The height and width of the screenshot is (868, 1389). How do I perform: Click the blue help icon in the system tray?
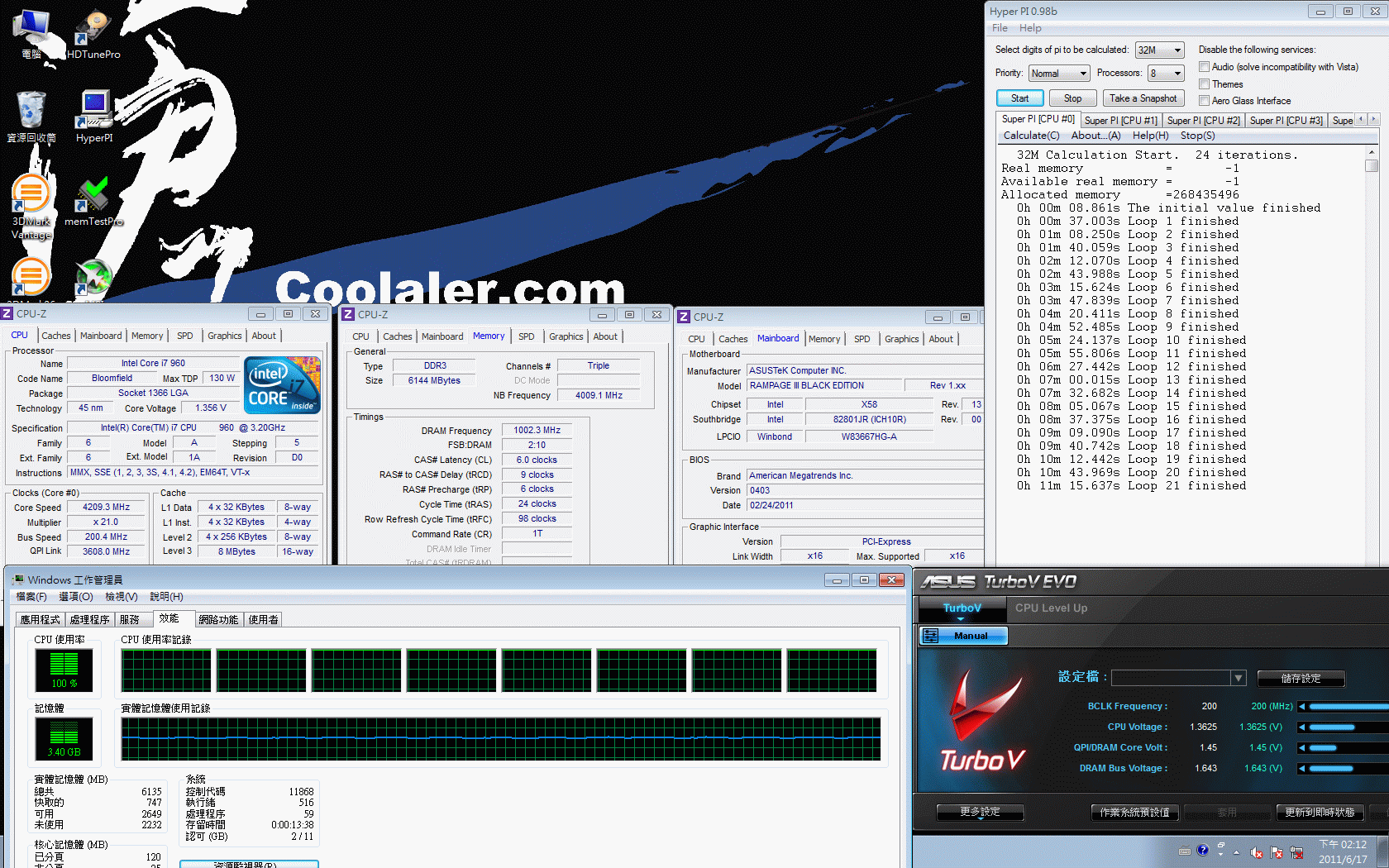point(1203,850)
